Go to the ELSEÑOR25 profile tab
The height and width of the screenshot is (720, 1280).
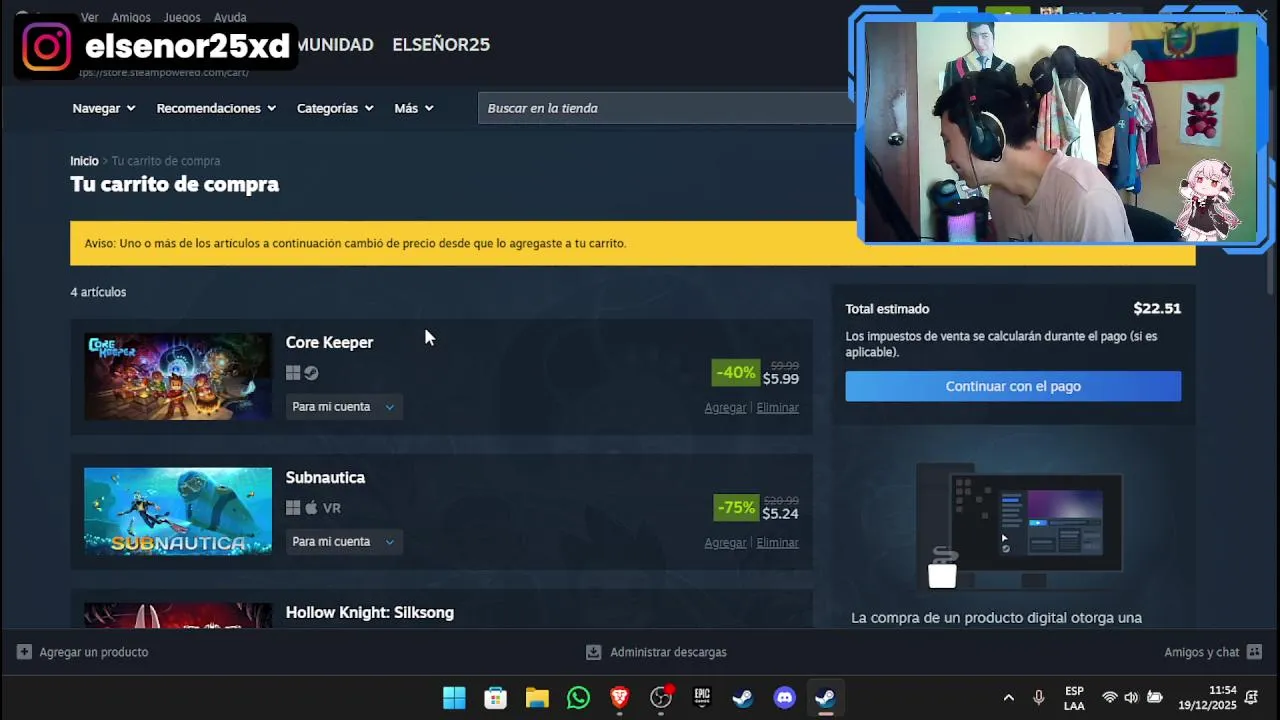pyautogui.click(x=441, y=44)
